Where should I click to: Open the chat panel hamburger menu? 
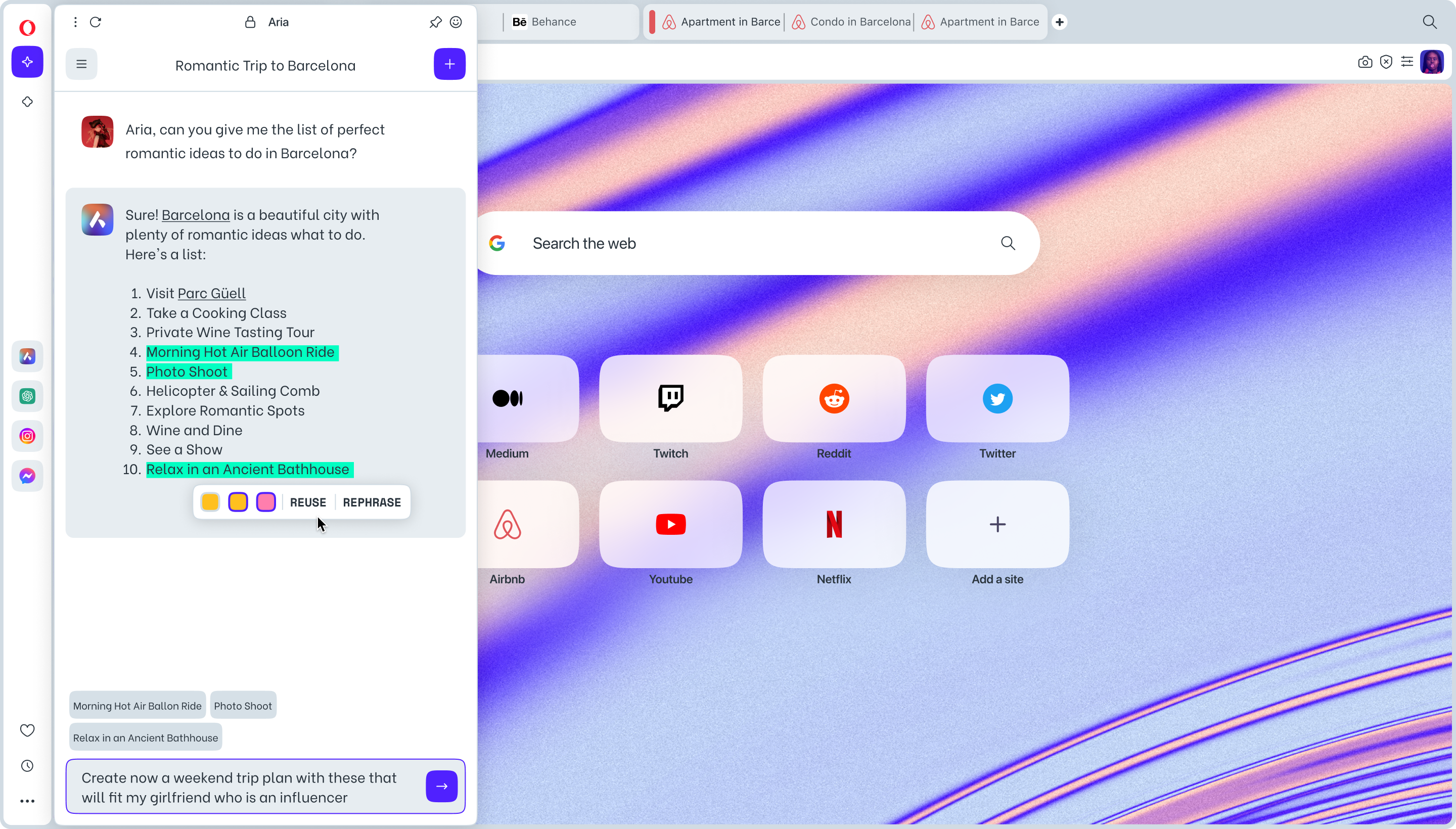pyautogui.click(x=81, y=64)
